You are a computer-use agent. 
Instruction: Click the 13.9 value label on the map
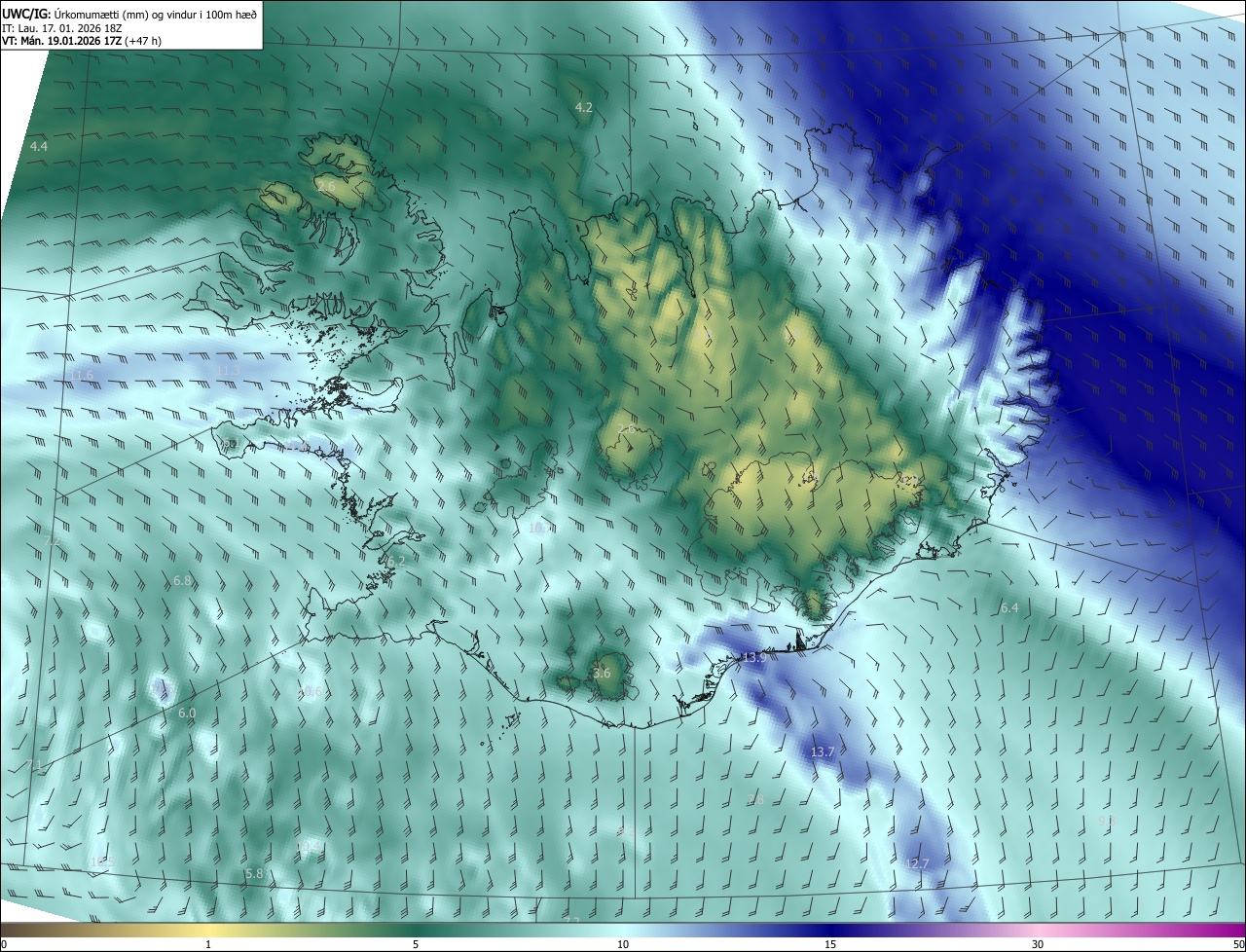(x=754, y=658)
